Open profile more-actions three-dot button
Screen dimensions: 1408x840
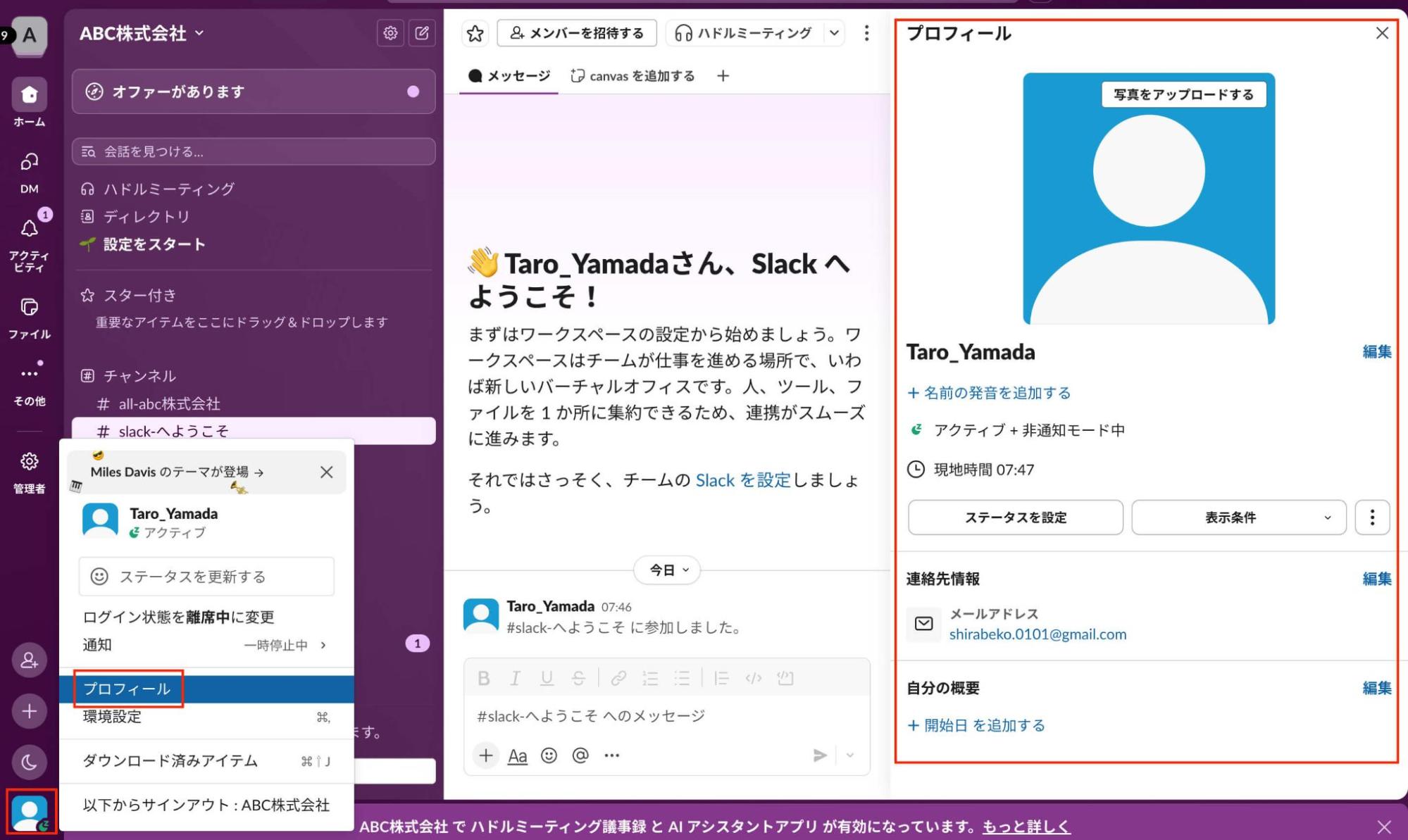[1372, 518]
